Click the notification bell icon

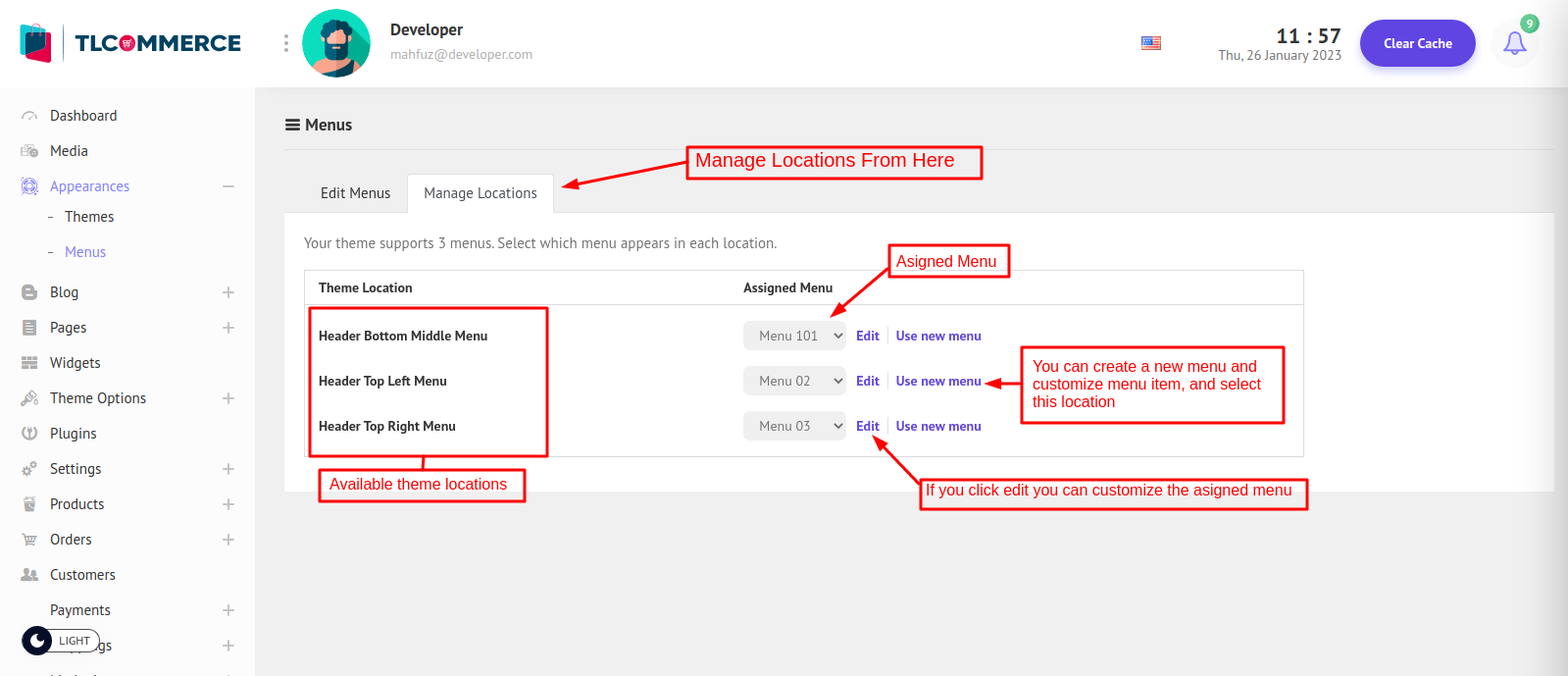1514,43
